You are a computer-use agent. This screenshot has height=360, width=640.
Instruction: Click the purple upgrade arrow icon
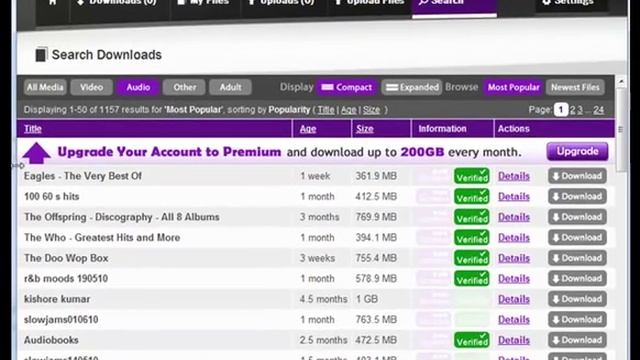point(36,153)
